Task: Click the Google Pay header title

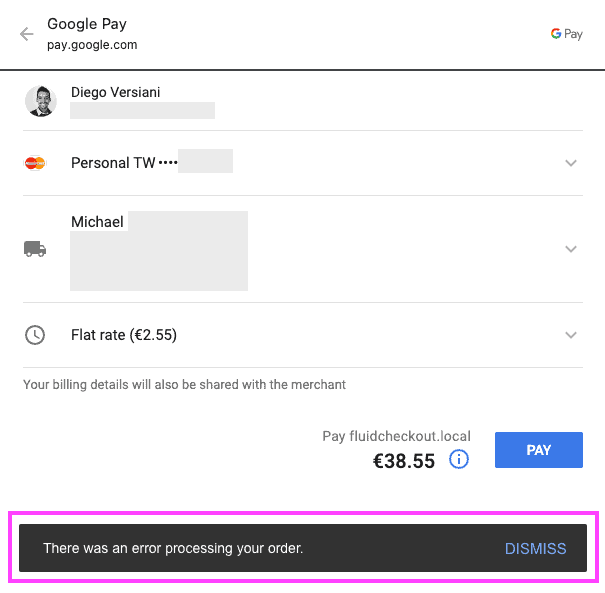Action: click(87, 24)
